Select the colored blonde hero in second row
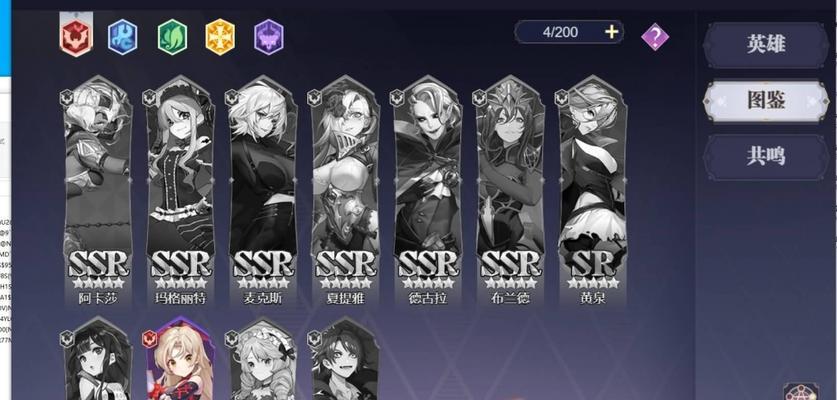The height and width of the screenshot is (400, 837). [180, 359]
